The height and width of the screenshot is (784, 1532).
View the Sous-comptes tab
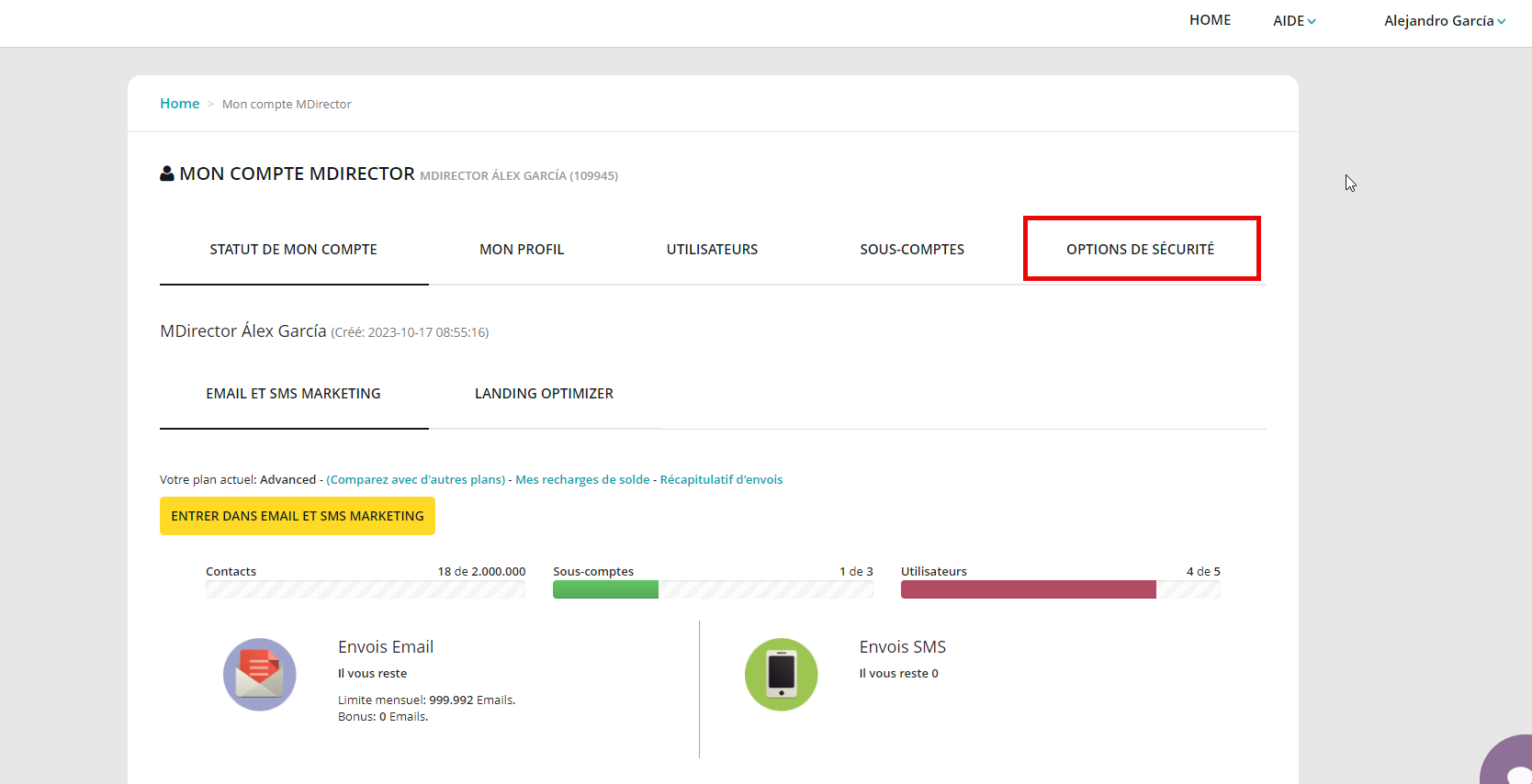pyautogui.click(x=912, y=250)
